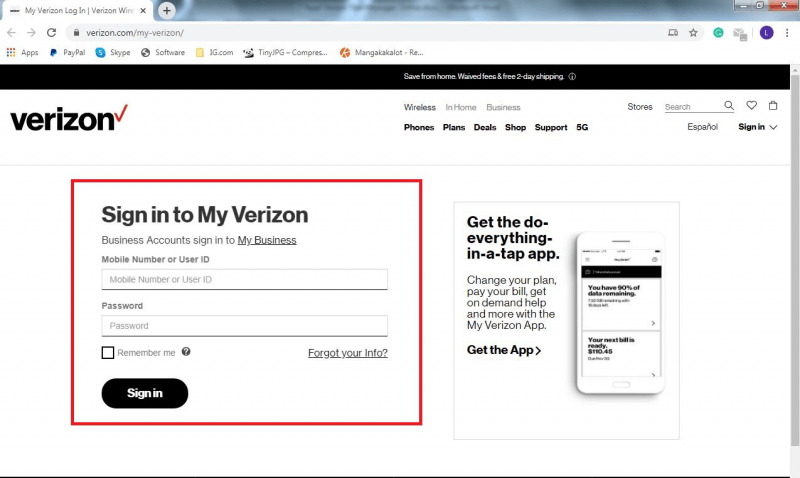Open the Deals menu
This screenshot has height=478, width=800.
(x=485, y=127)
